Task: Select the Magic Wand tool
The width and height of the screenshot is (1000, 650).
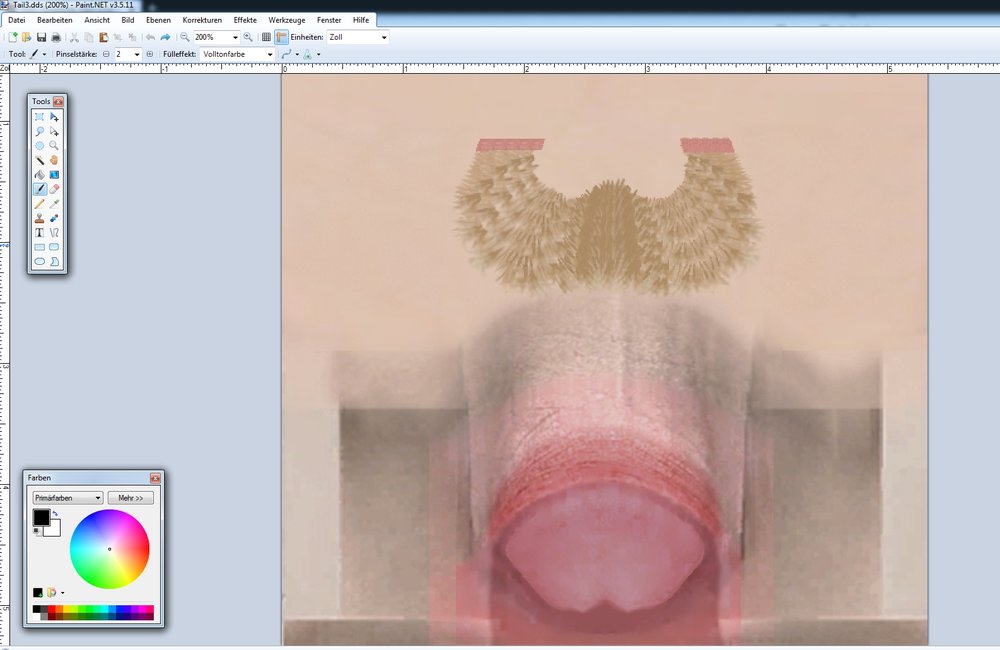Action: click(x=40, y=160)
